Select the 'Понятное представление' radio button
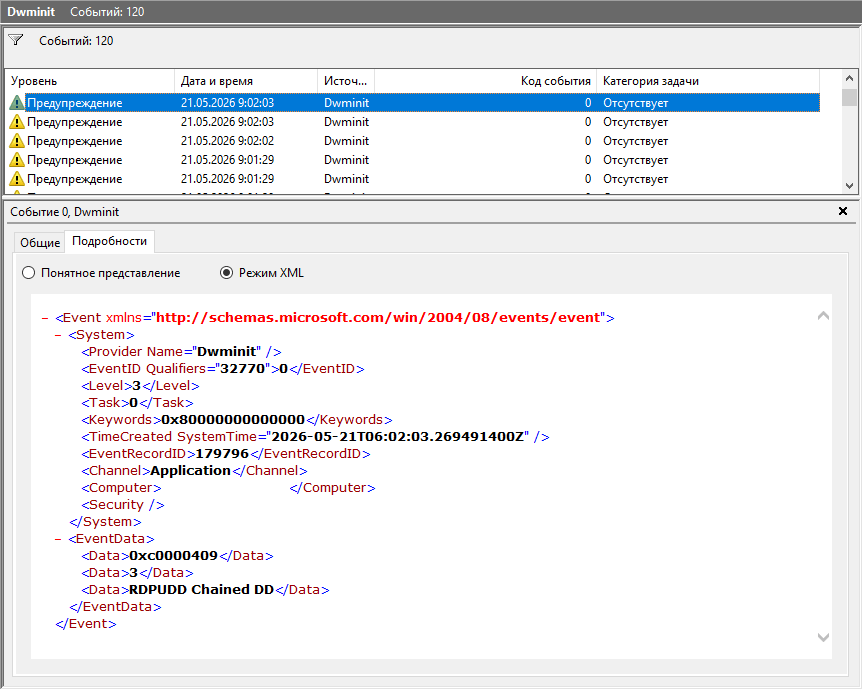 click(29, 273)
